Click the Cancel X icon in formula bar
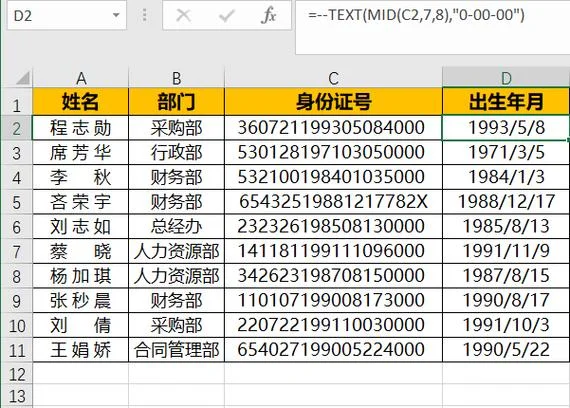The image size is (570, 408). pyautogui.click(x=184, y=16)
